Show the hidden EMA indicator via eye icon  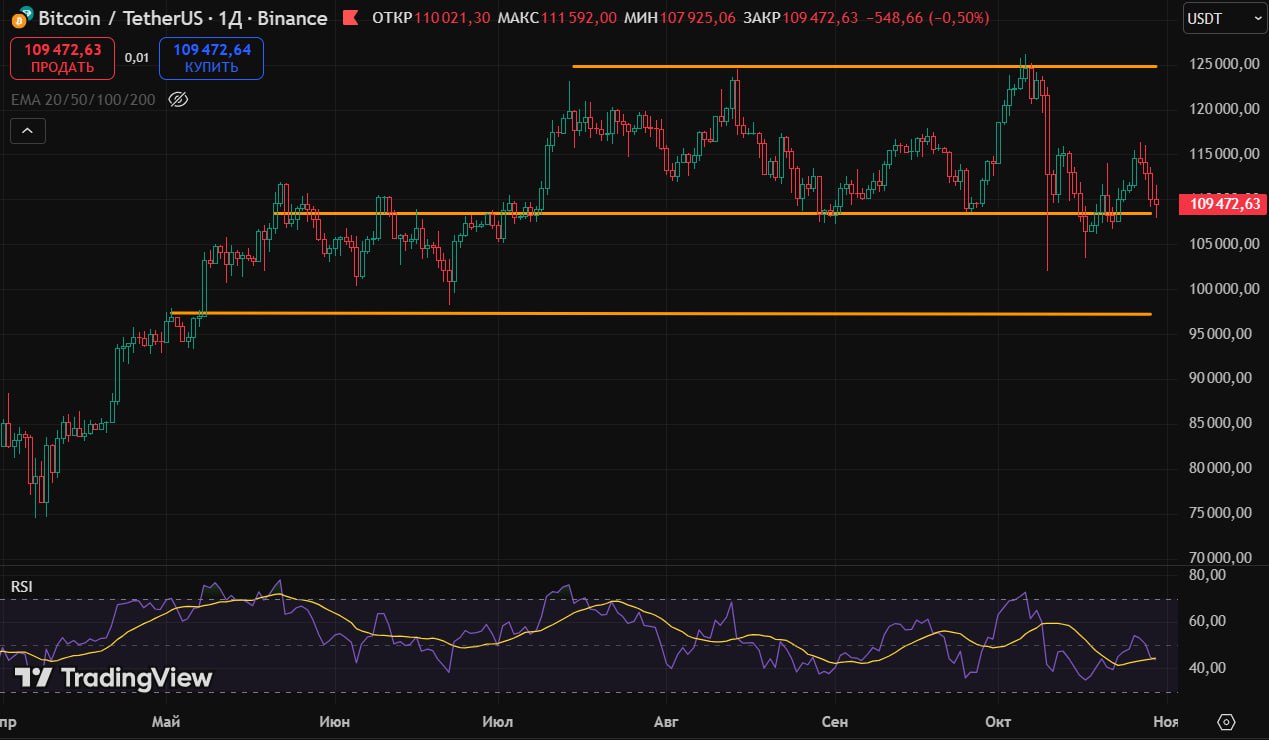[x=178, y=99]
